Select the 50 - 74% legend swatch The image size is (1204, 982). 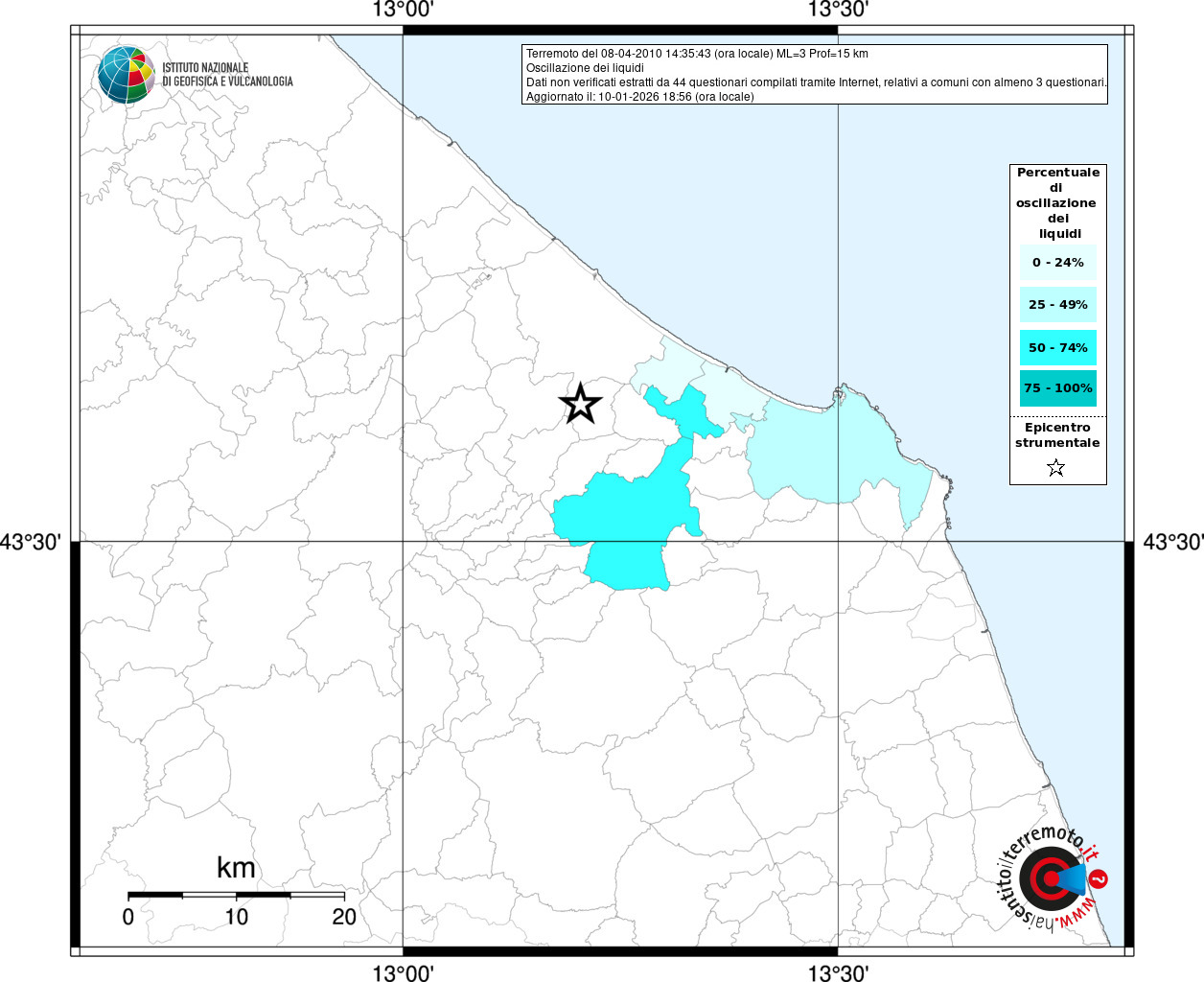pos(1057,347)
